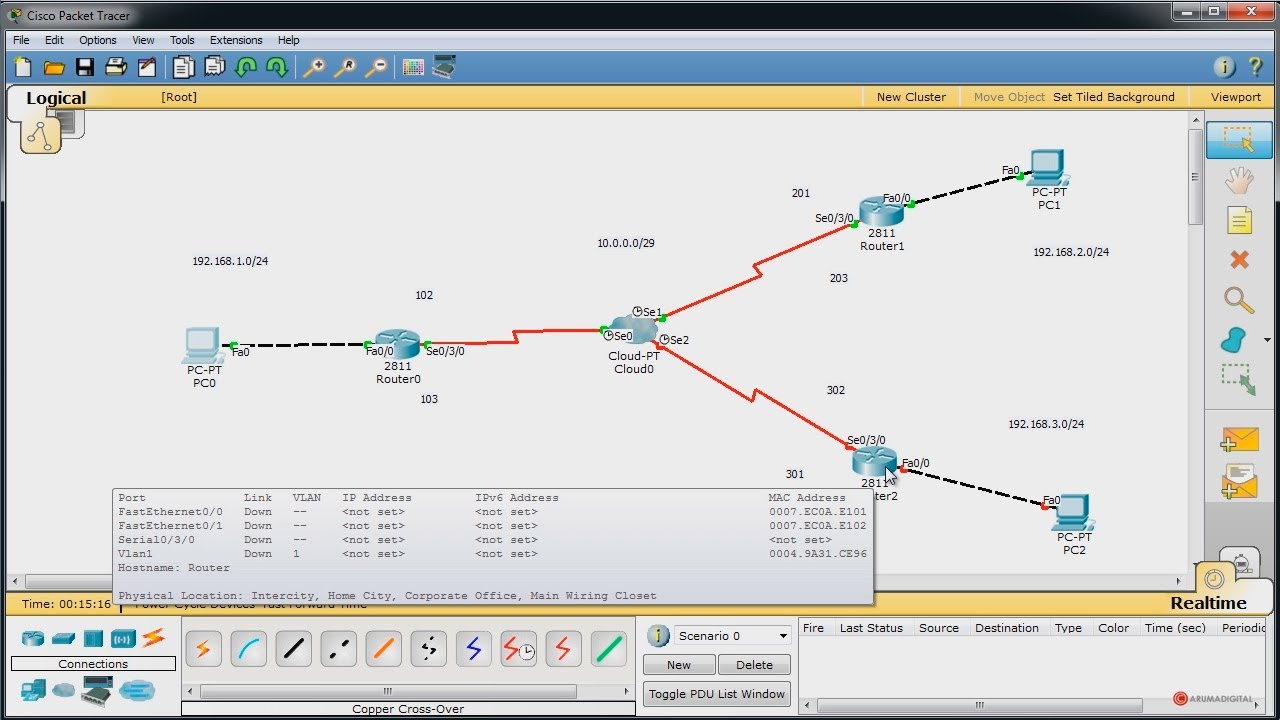
Task: Open the custom devices dialog icon
Action: tap(444, 67)
